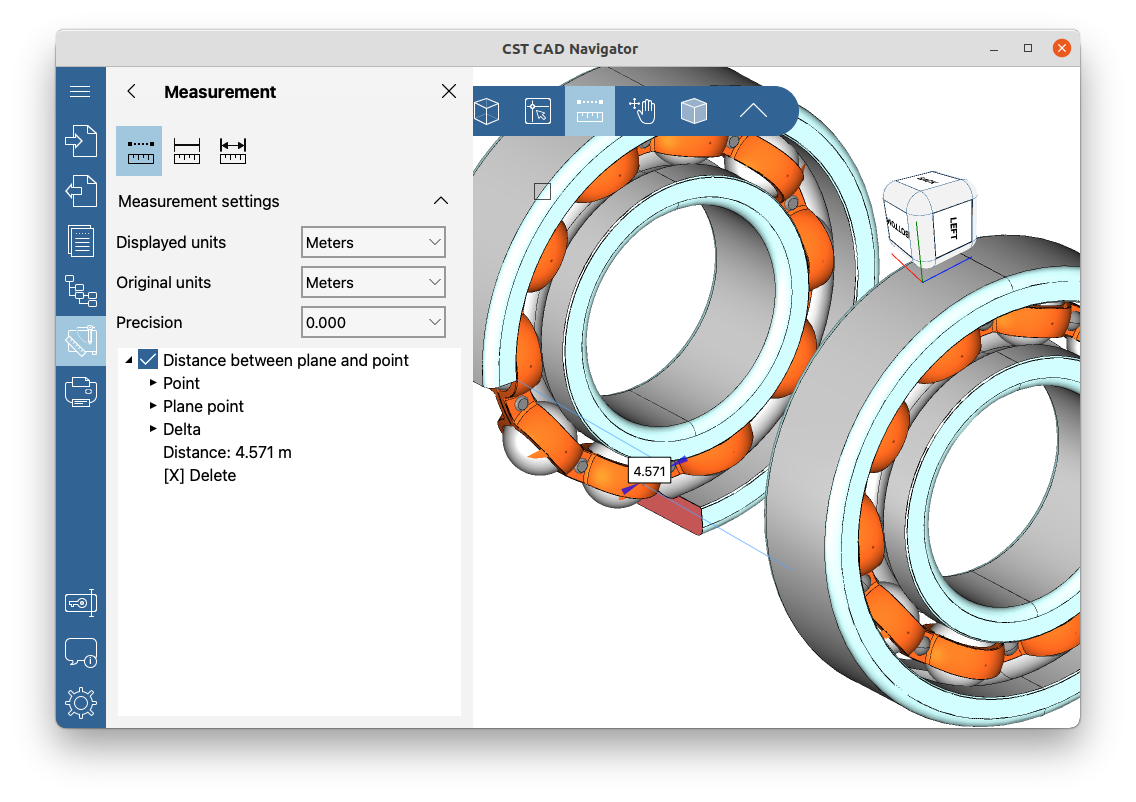Open the model structure tree icon
This screenshot has width=1136, height=802.
click(x=80, y=291)
